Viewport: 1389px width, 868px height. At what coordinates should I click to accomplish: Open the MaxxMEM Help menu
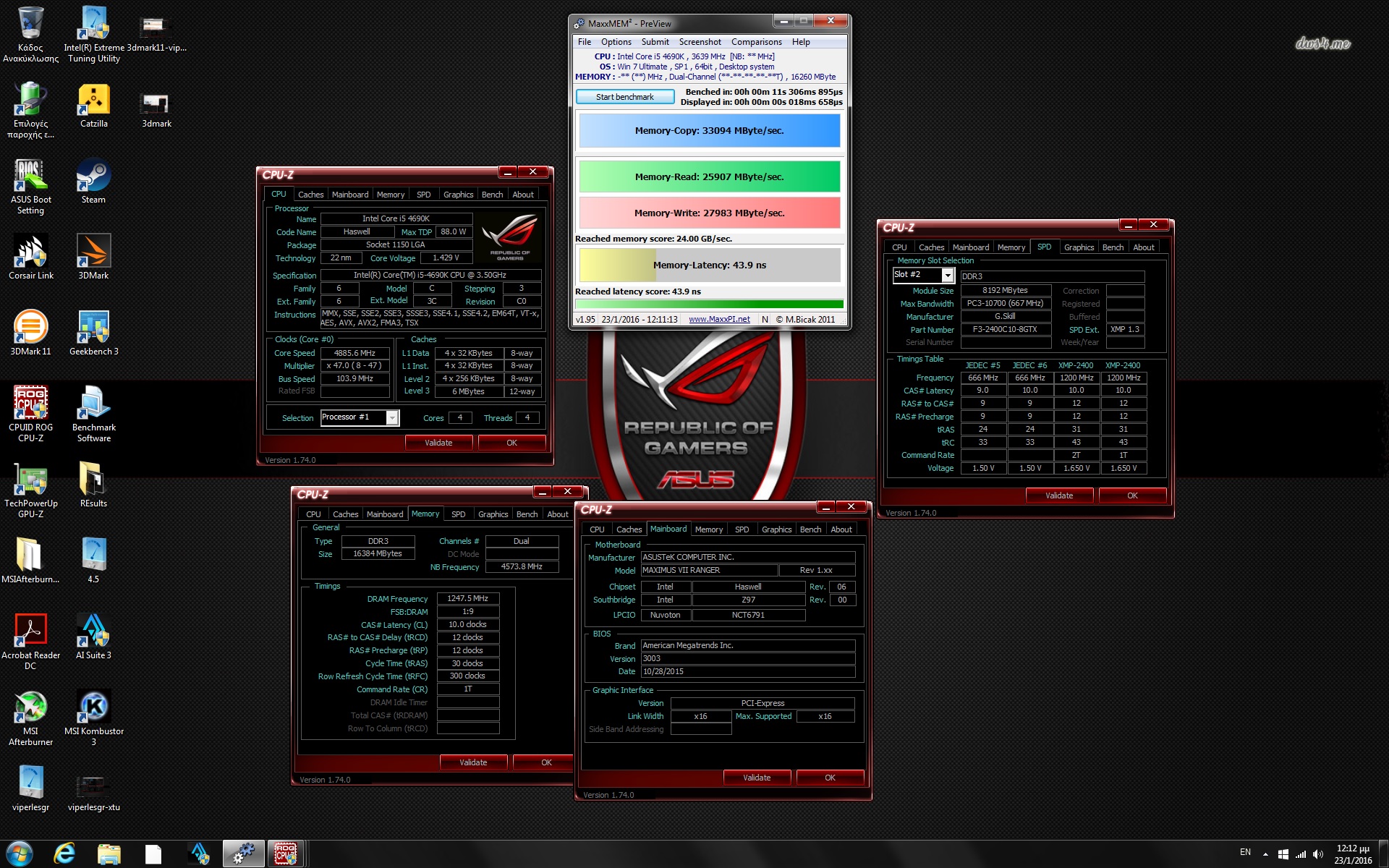[801, 42]
